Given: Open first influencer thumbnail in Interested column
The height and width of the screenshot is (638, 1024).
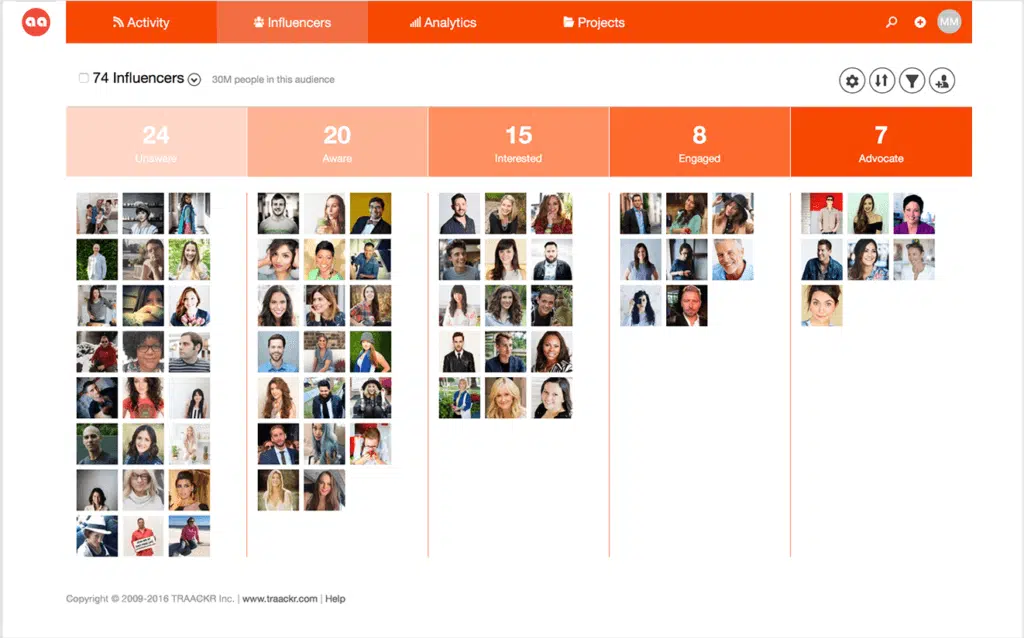Looking at the screenshot, I should pos(459,213).
